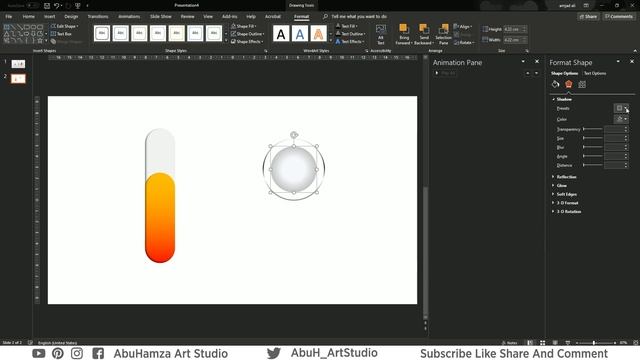Close the Animation Pane
The image size is (640, 360).
tap(537, 62)
